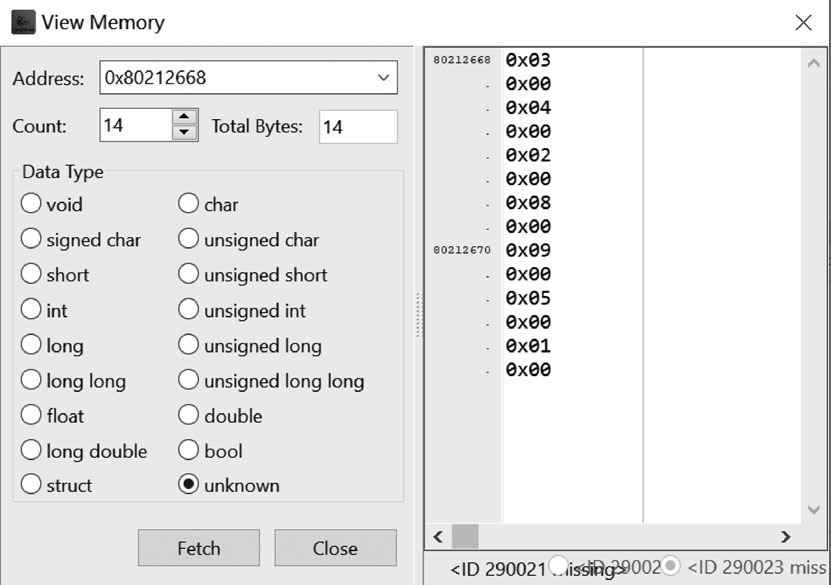831x585 pixels.
Task: Click the View Memory app icon
Action: point(23,22)
